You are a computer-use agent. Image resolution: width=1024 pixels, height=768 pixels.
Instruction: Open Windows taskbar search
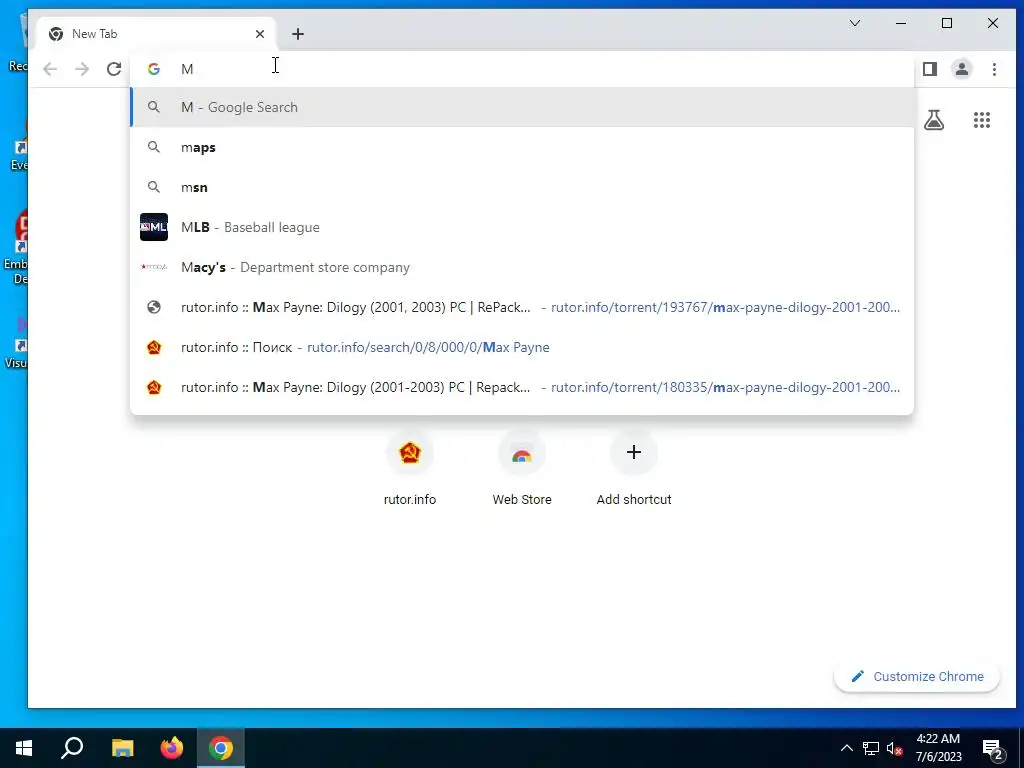[72, 748]
